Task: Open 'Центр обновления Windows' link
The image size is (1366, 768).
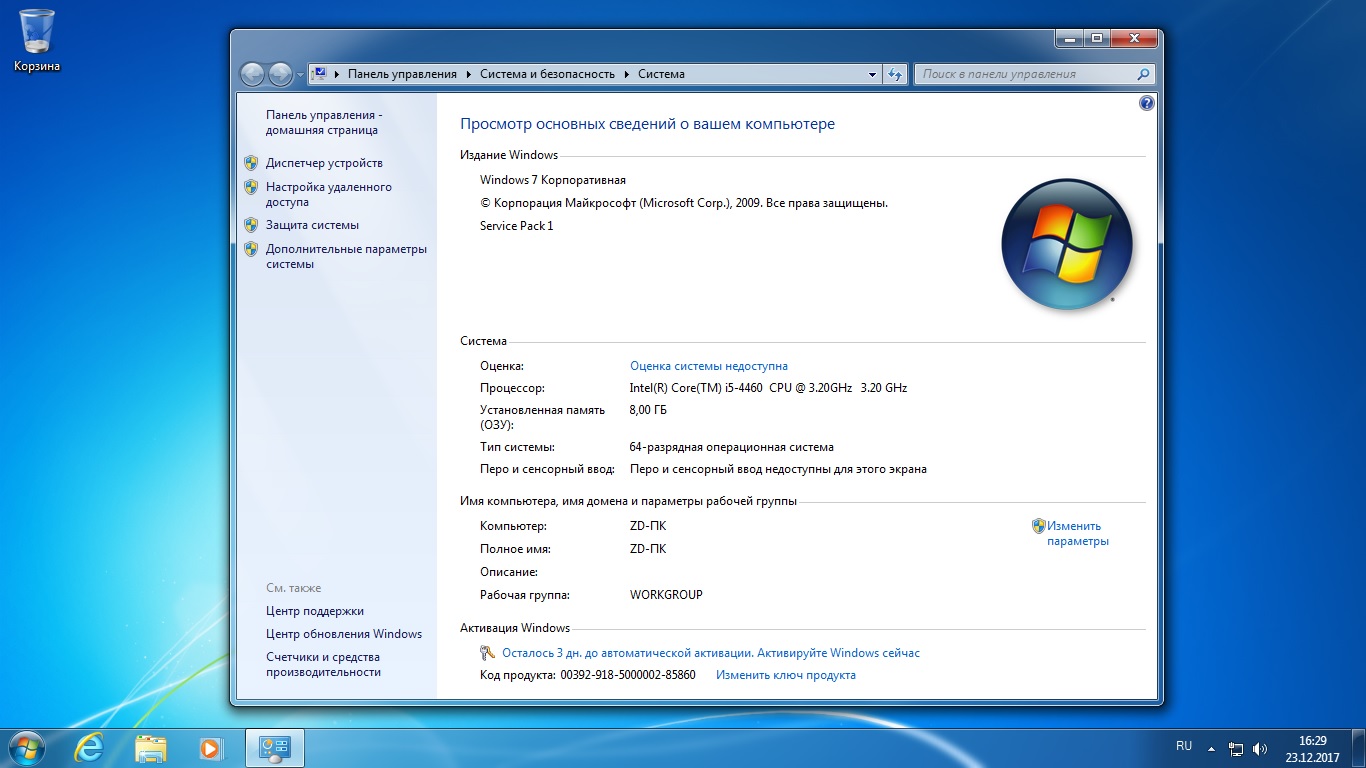Action: pos(344,634)
